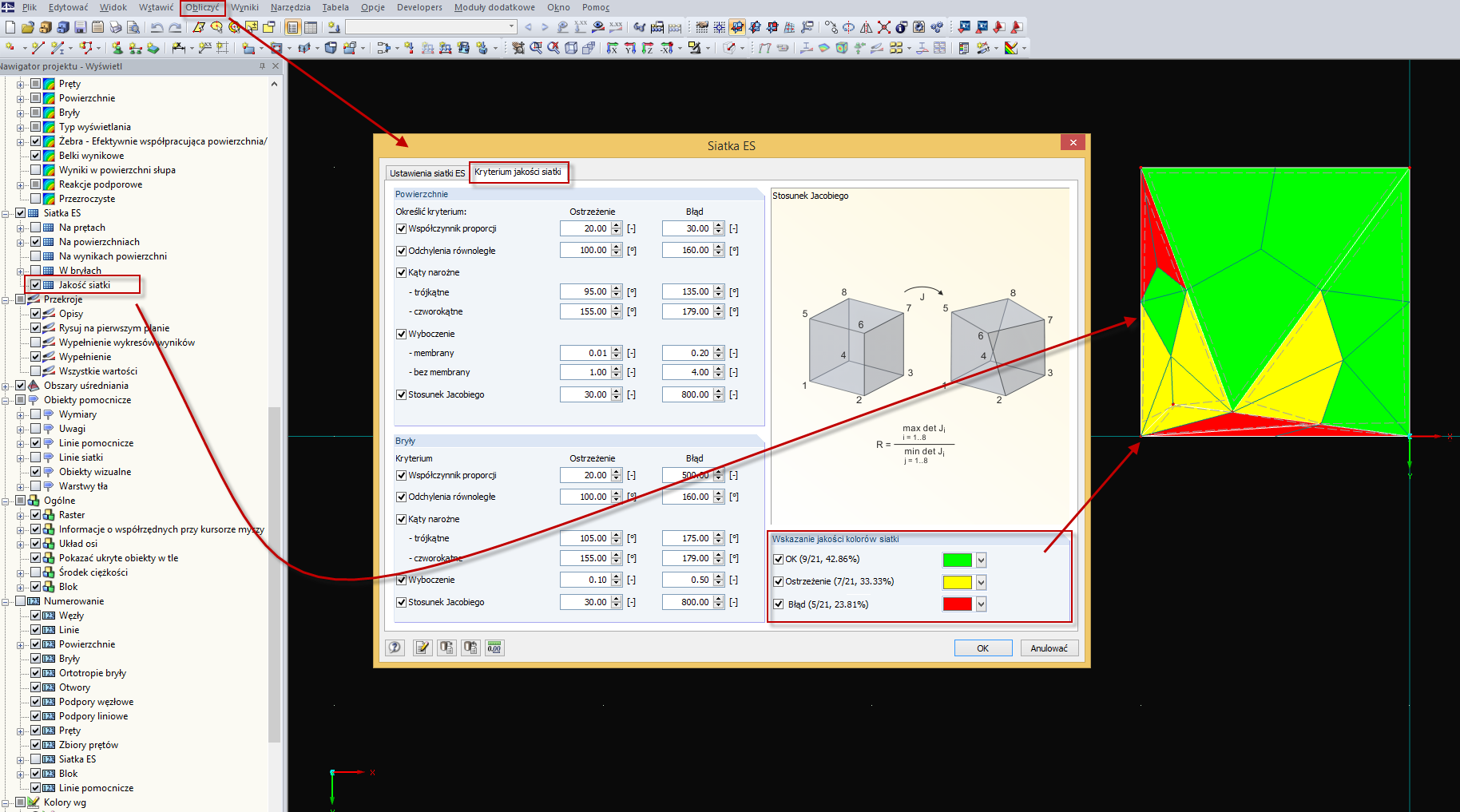
Task: Switch to Ustawienia siatki ES tab
Action: (x=427, y=173)
